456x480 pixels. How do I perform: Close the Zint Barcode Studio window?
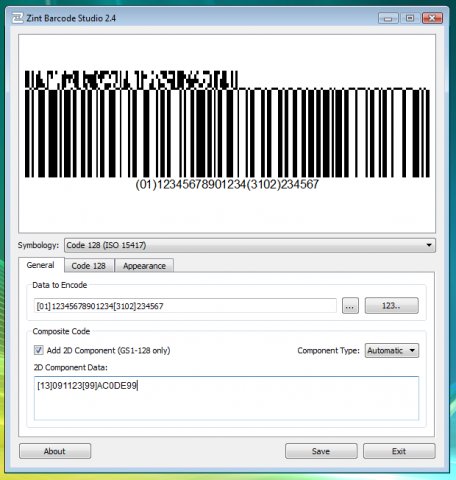(432, 18)
